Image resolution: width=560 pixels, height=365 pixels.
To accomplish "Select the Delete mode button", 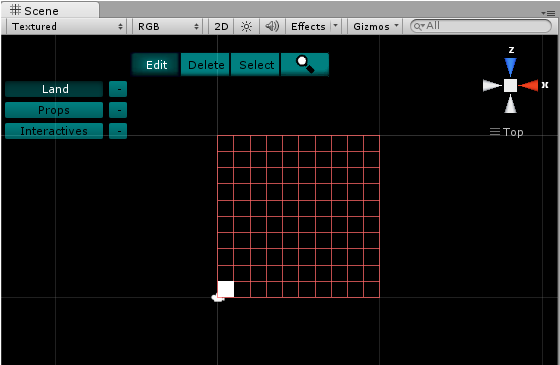I will point(206,65).
